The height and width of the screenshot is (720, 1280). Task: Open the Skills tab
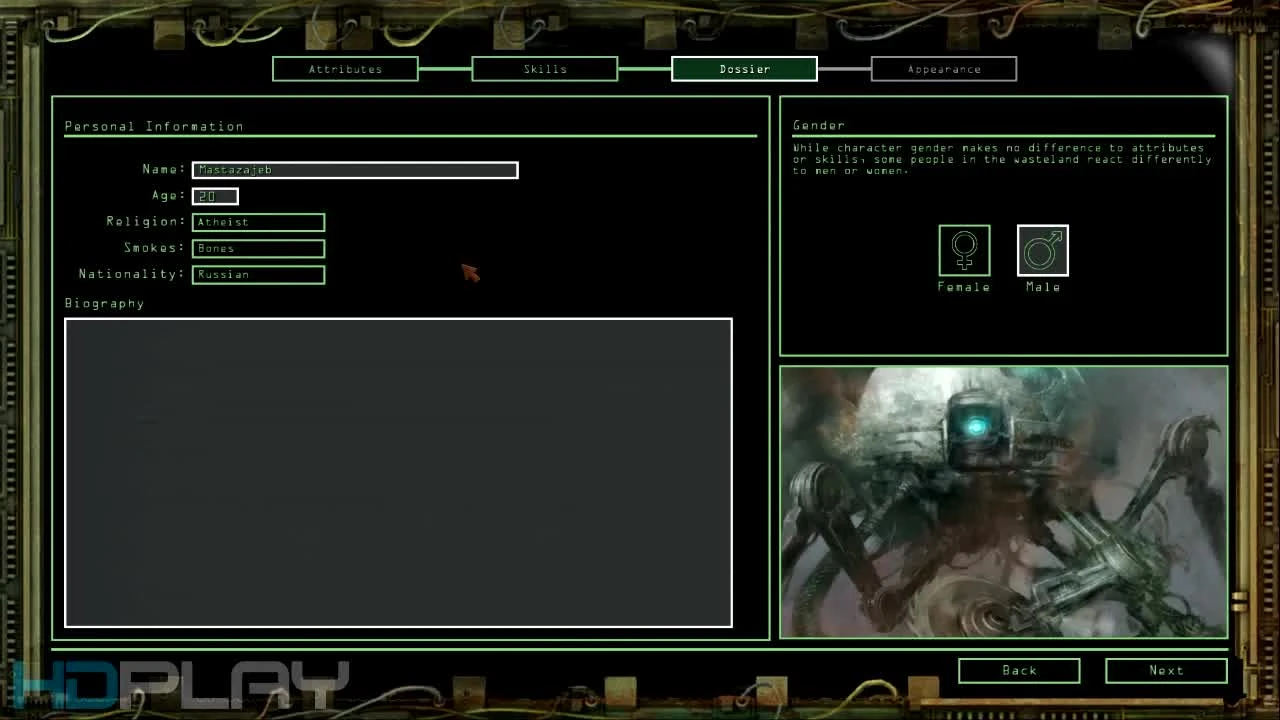(544, 68)
